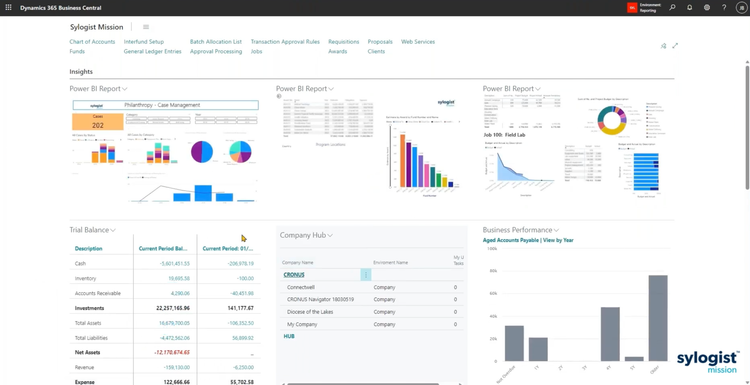Viewport: 750px width, 385px height.
Task: Open Requisitions link
Action: coord(343,42)
